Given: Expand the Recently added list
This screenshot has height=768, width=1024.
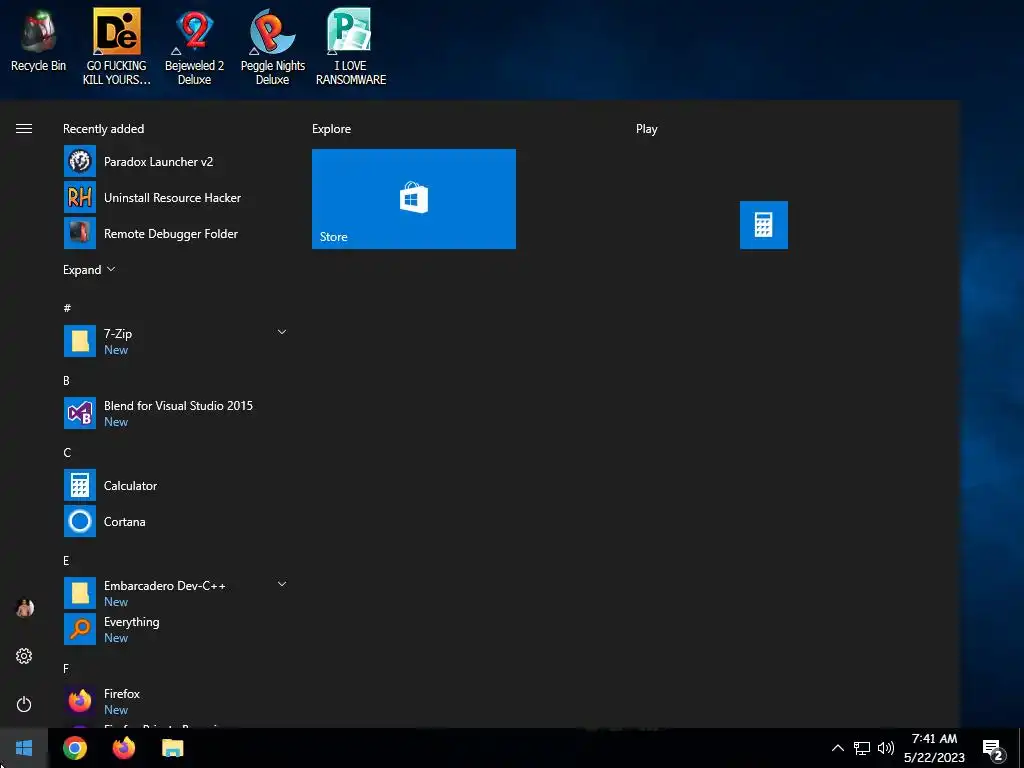Looking at the screenshot, I should click(89, 270).
